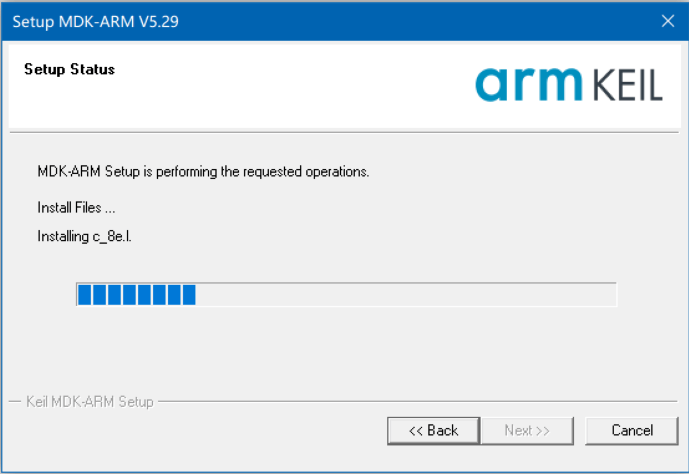The height and width of the screenshot is (474, 689).
Task: Click the KEIL wordmark in the header
Action: point(621,84)
